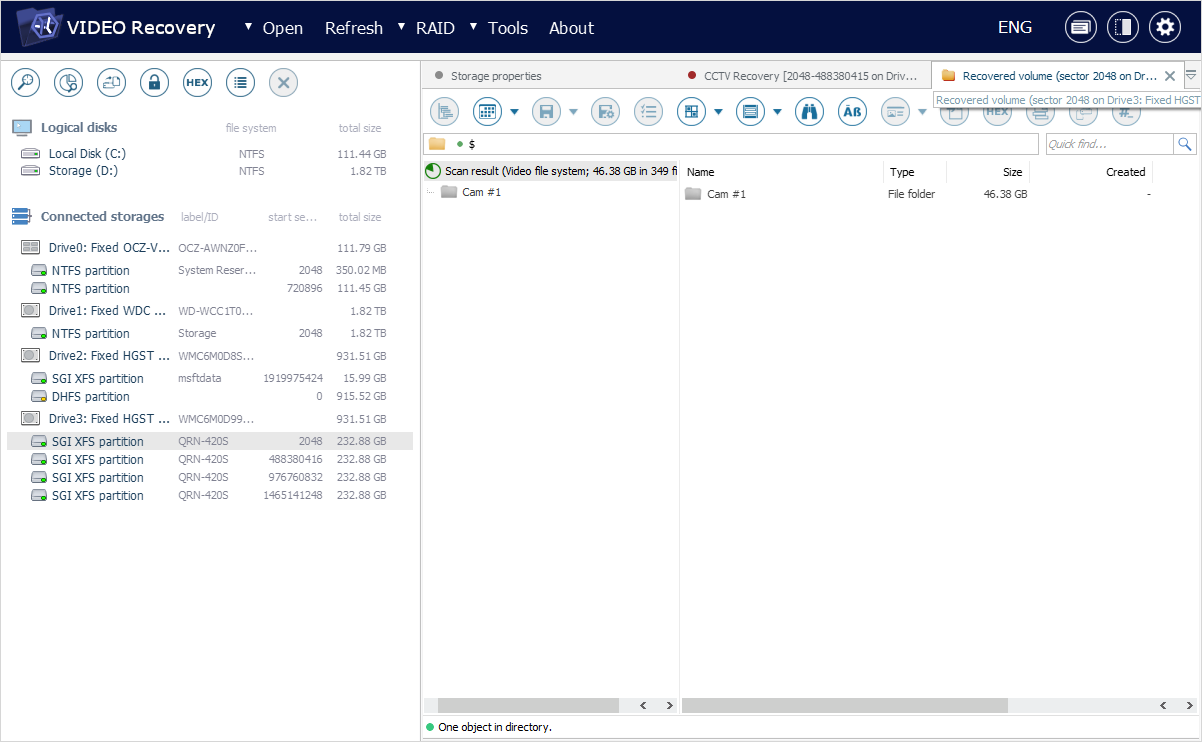Click the ÄB rename encoding icon
Screen dimensions: 1202x742
852,112
